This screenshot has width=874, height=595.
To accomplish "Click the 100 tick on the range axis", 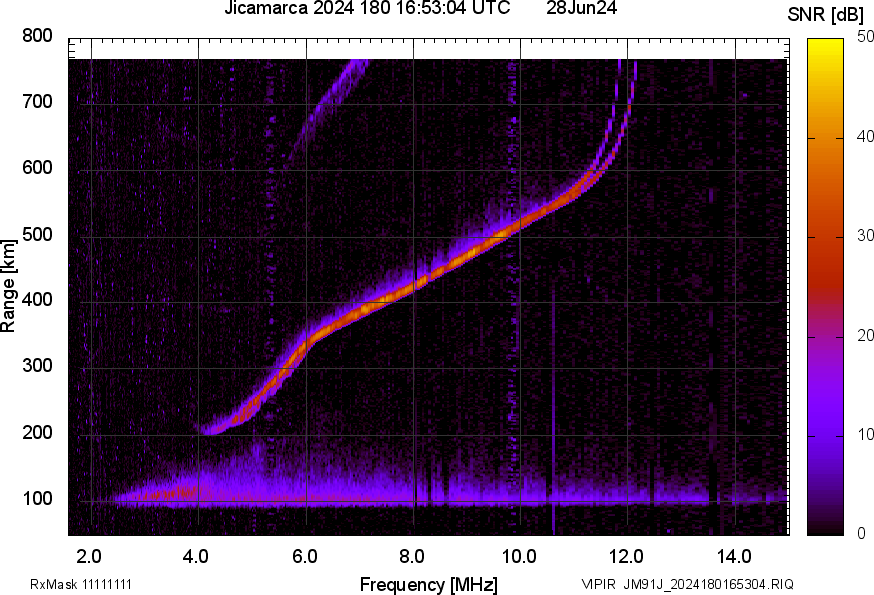I will pos(36,499).
